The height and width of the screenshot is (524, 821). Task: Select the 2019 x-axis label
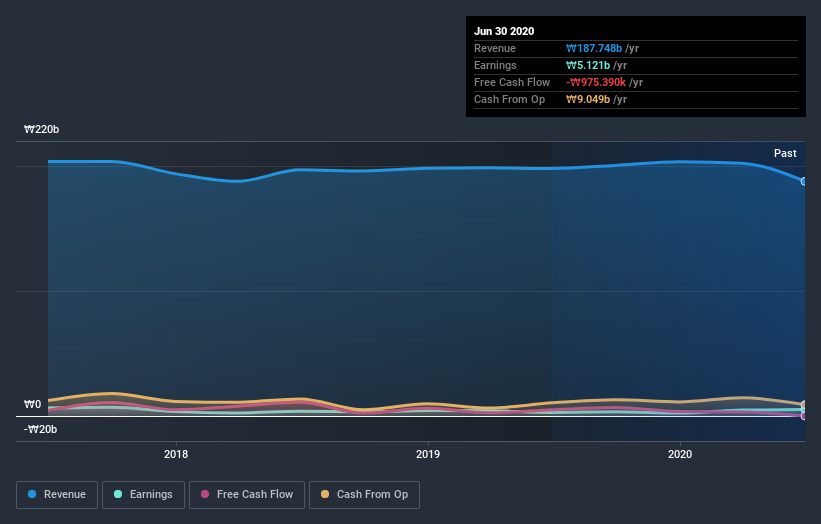pos(428,454)
